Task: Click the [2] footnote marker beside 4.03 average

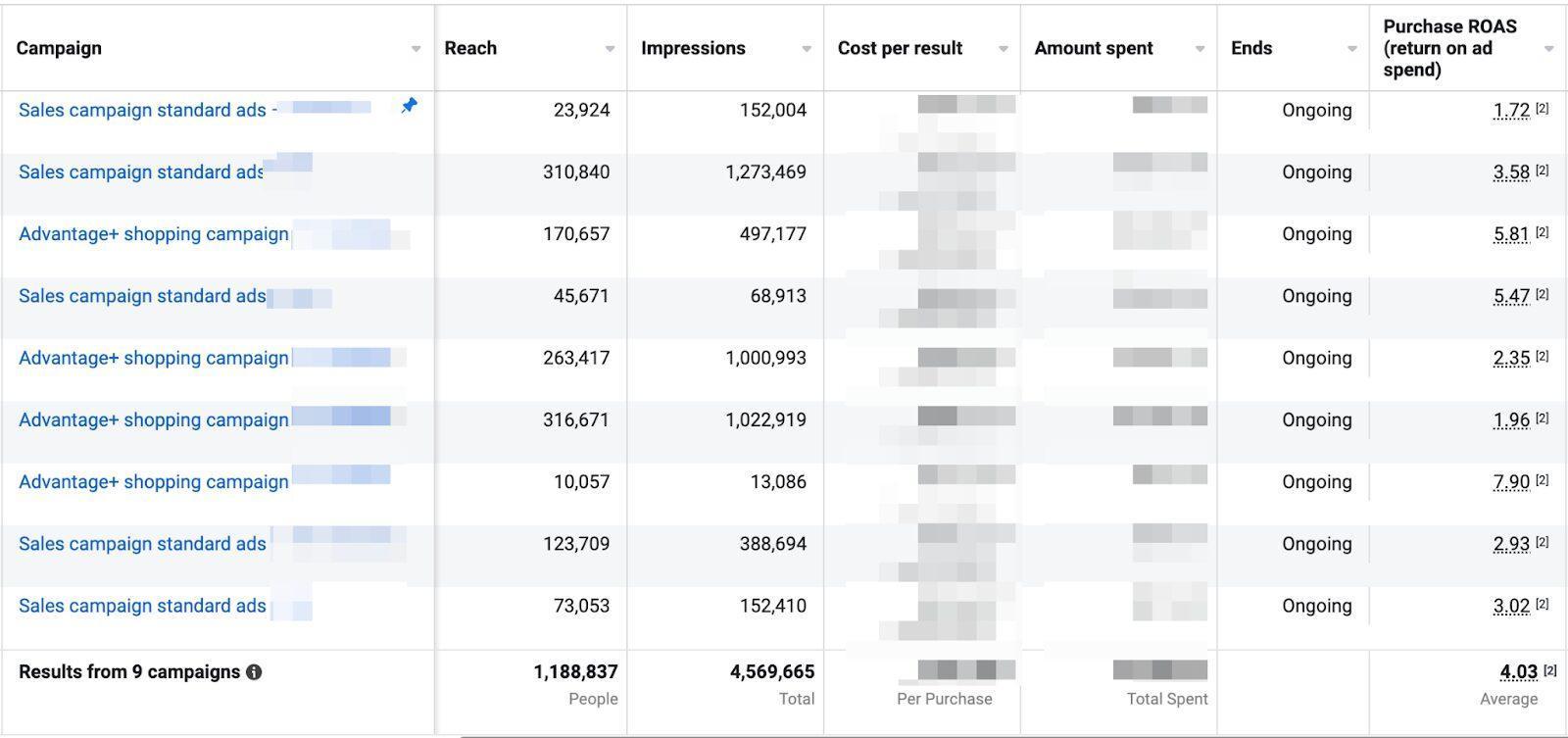Action: point(1550,670)
